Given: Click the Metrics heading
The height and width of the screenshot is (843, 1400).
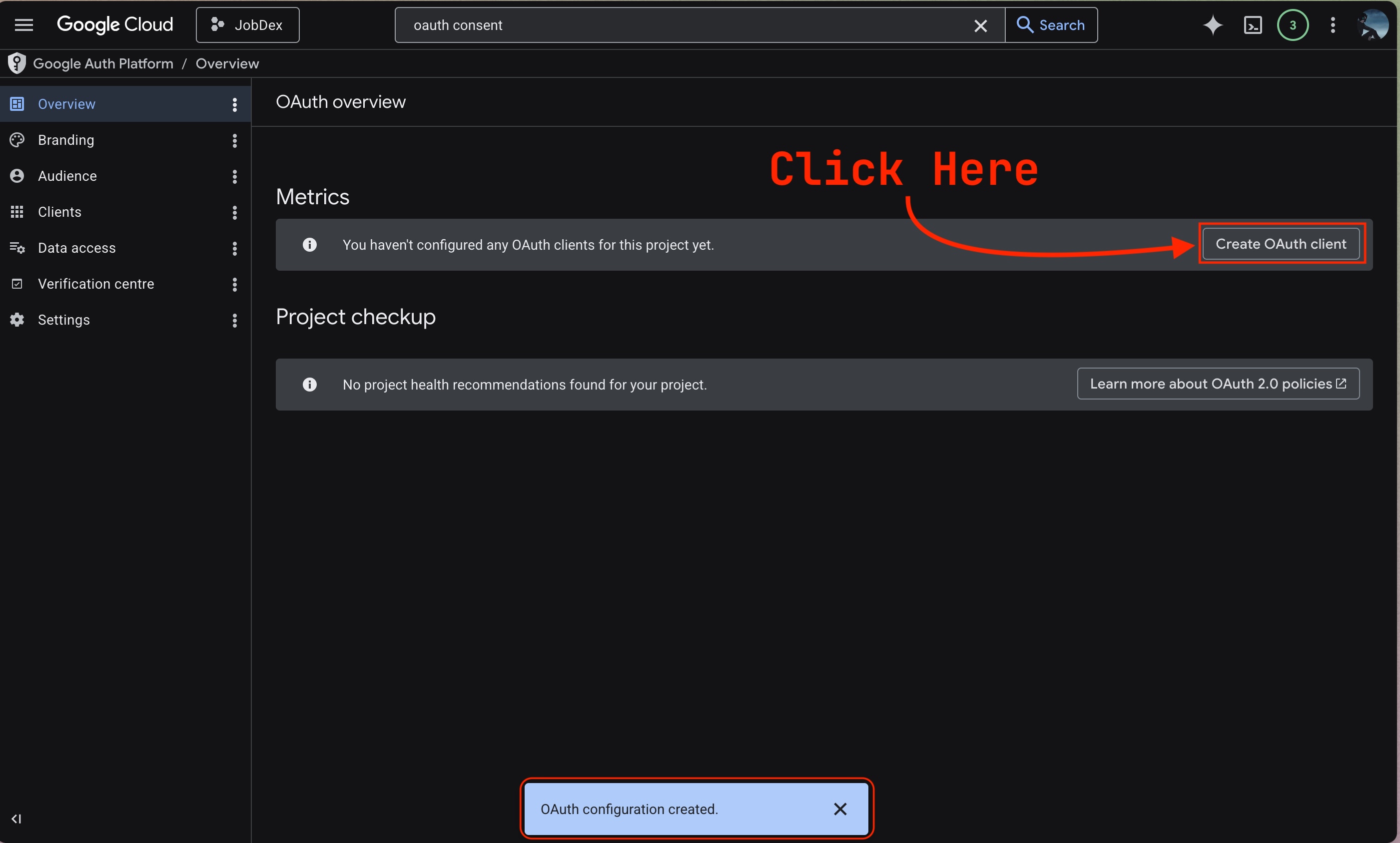Looking at the screenshot, I should 312,197.
